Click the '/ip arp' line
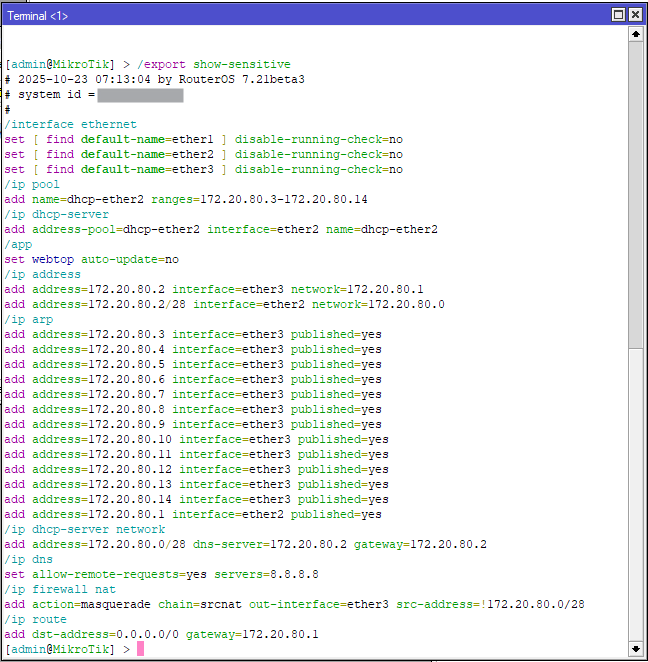Viewport: 648px width, 662px height. coord(29,320)
